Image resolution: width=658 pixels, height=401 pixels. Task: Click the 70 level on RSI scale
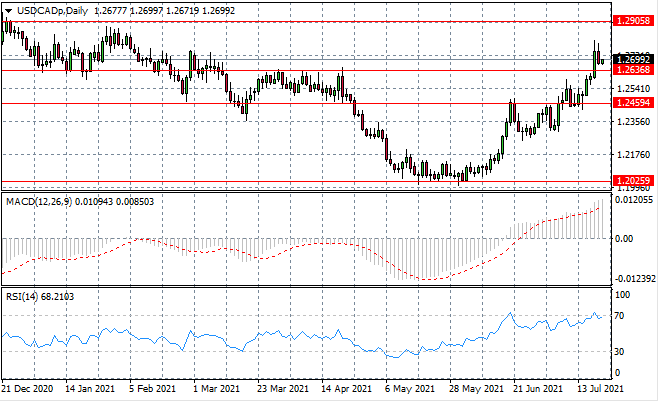click(x=621, y=316)
